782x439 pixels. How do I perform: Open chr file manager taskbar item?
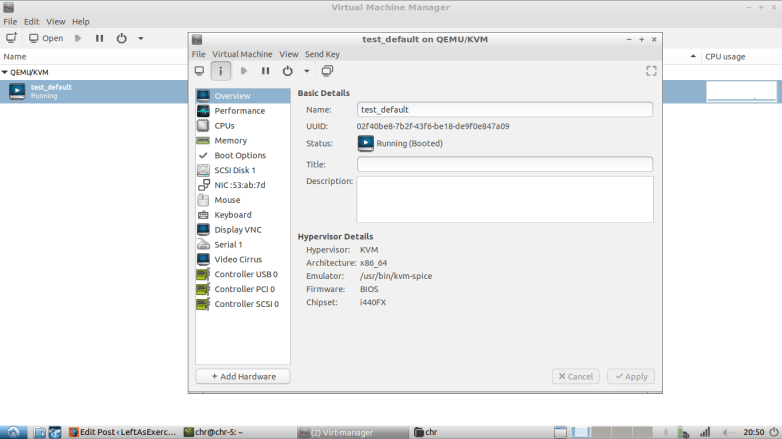(x=426, y=432)
